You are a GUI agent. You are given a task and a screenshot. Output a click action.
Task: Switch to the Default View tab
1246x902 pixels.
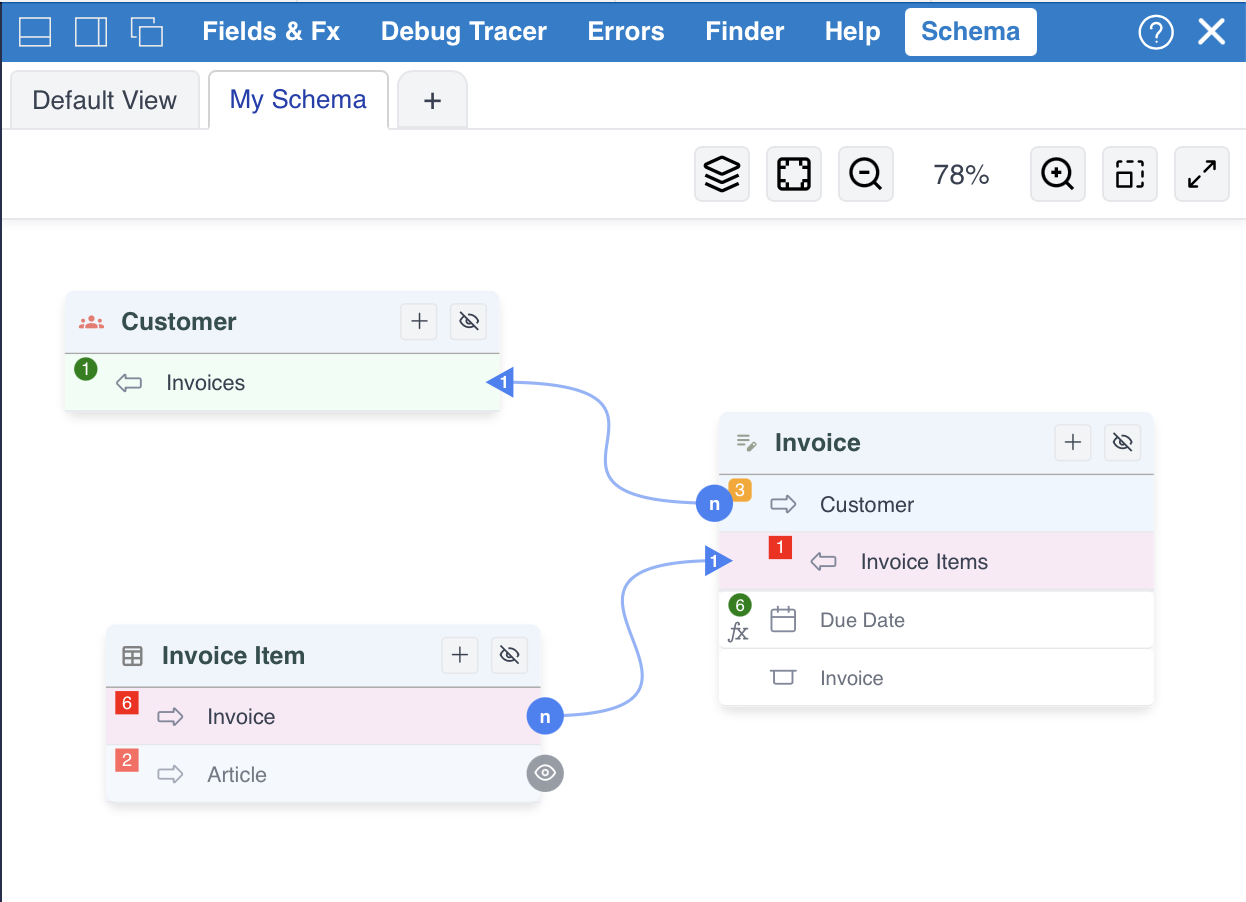point(104,100)
